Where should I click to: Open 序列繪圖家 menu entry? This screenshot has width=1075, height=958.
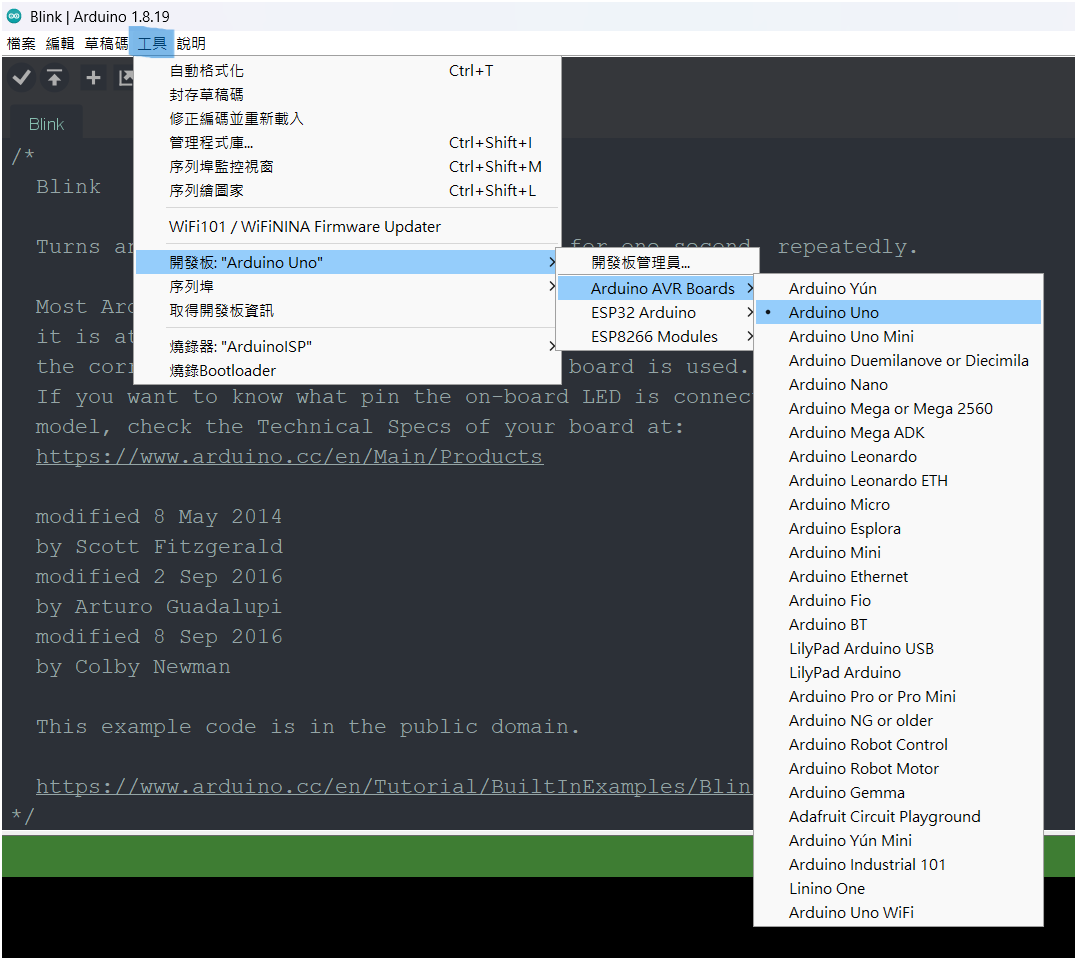[347, 191]
